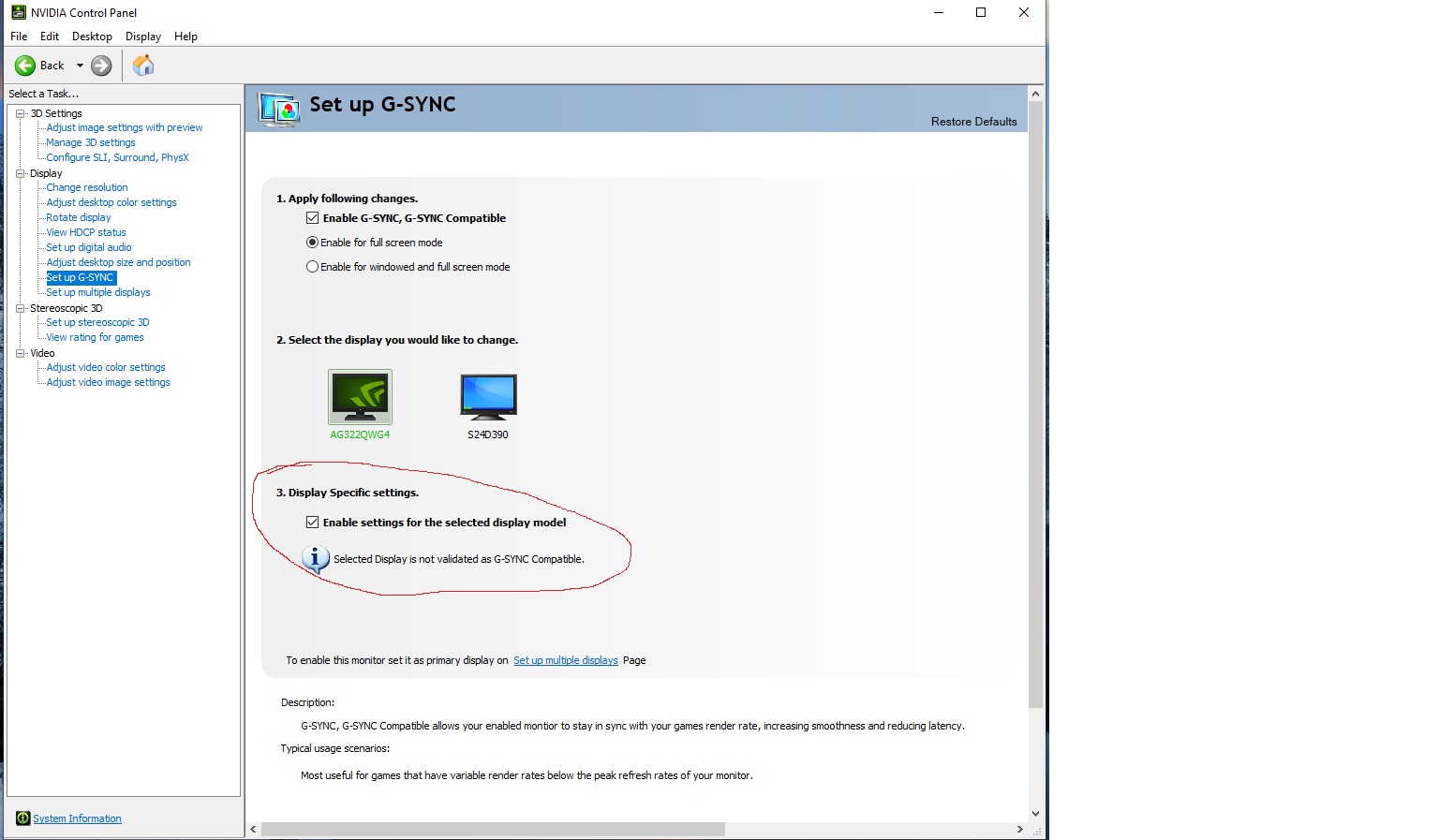Click the Stereoscopic 3D category label
Viewport: 1439px width, 840px height.
[66, 308]
